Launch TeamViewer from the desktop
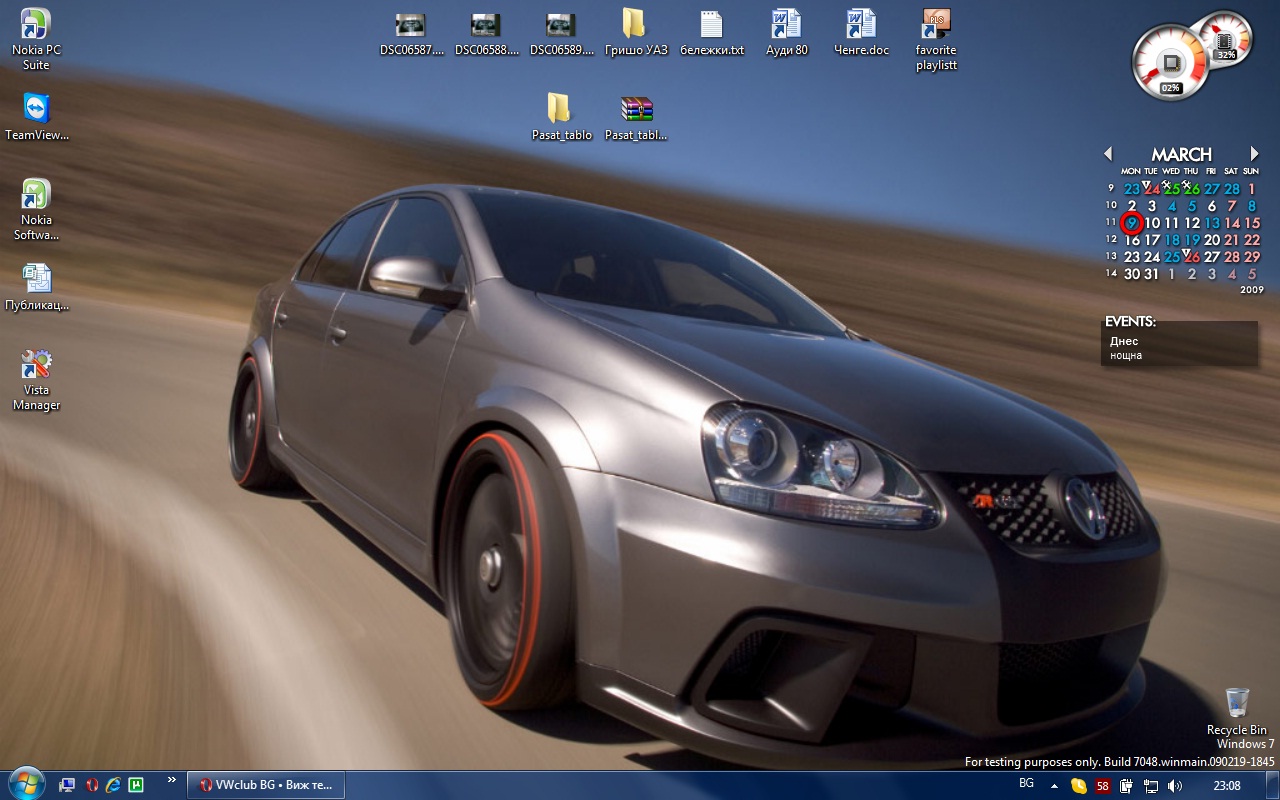The height and width of the screenshot is (800, 1280). click(36, 110)
